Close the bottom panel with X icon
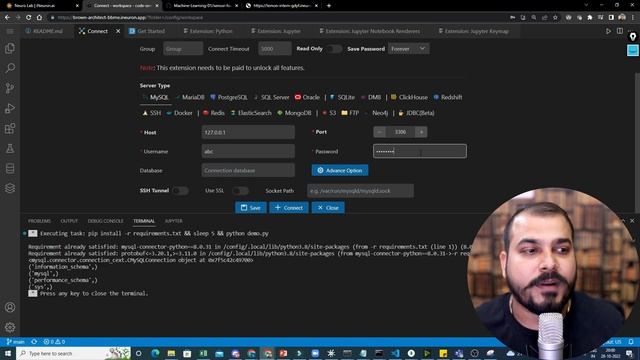This screenshot has height=360, width=640. pyautogui.click(x=632, y=220)
